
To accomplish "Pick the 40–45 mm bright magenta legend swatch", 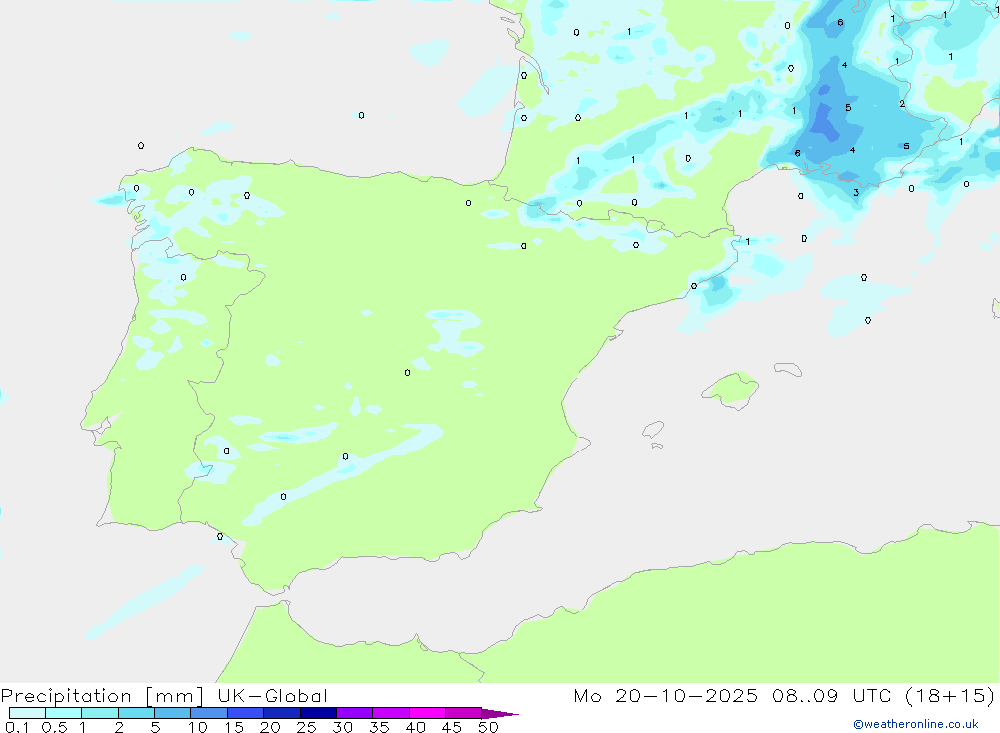I will [x=427, y=713].
